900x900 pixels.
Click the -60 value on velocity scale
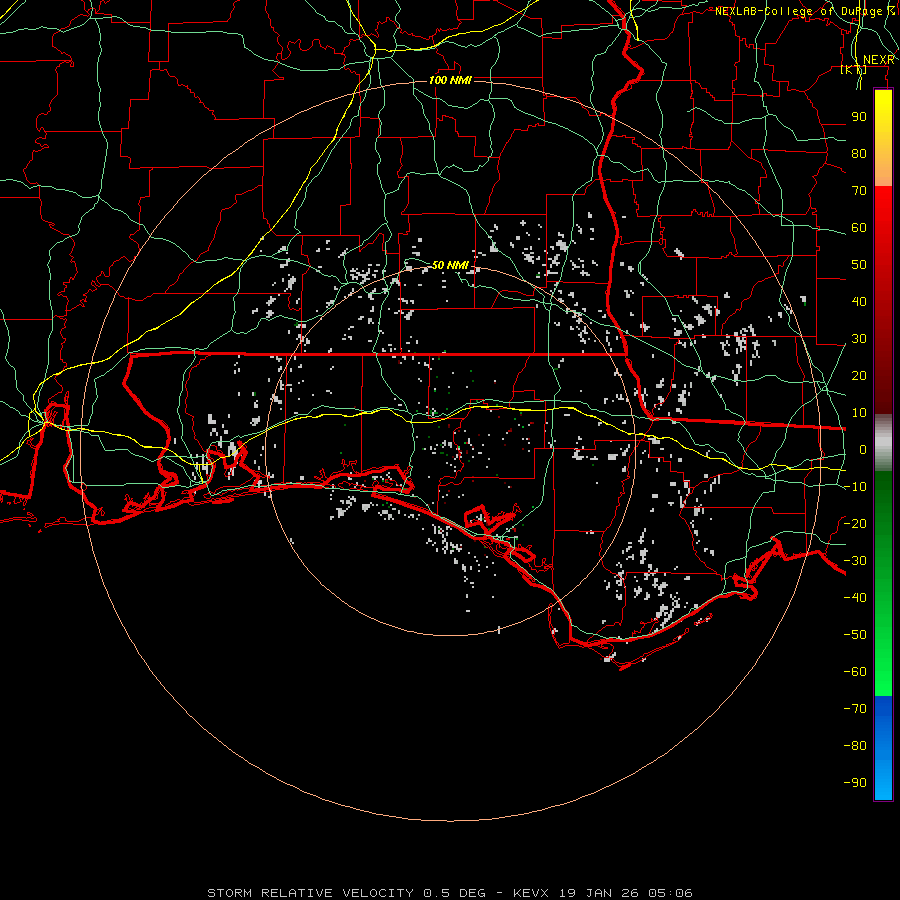click(855, 672)
